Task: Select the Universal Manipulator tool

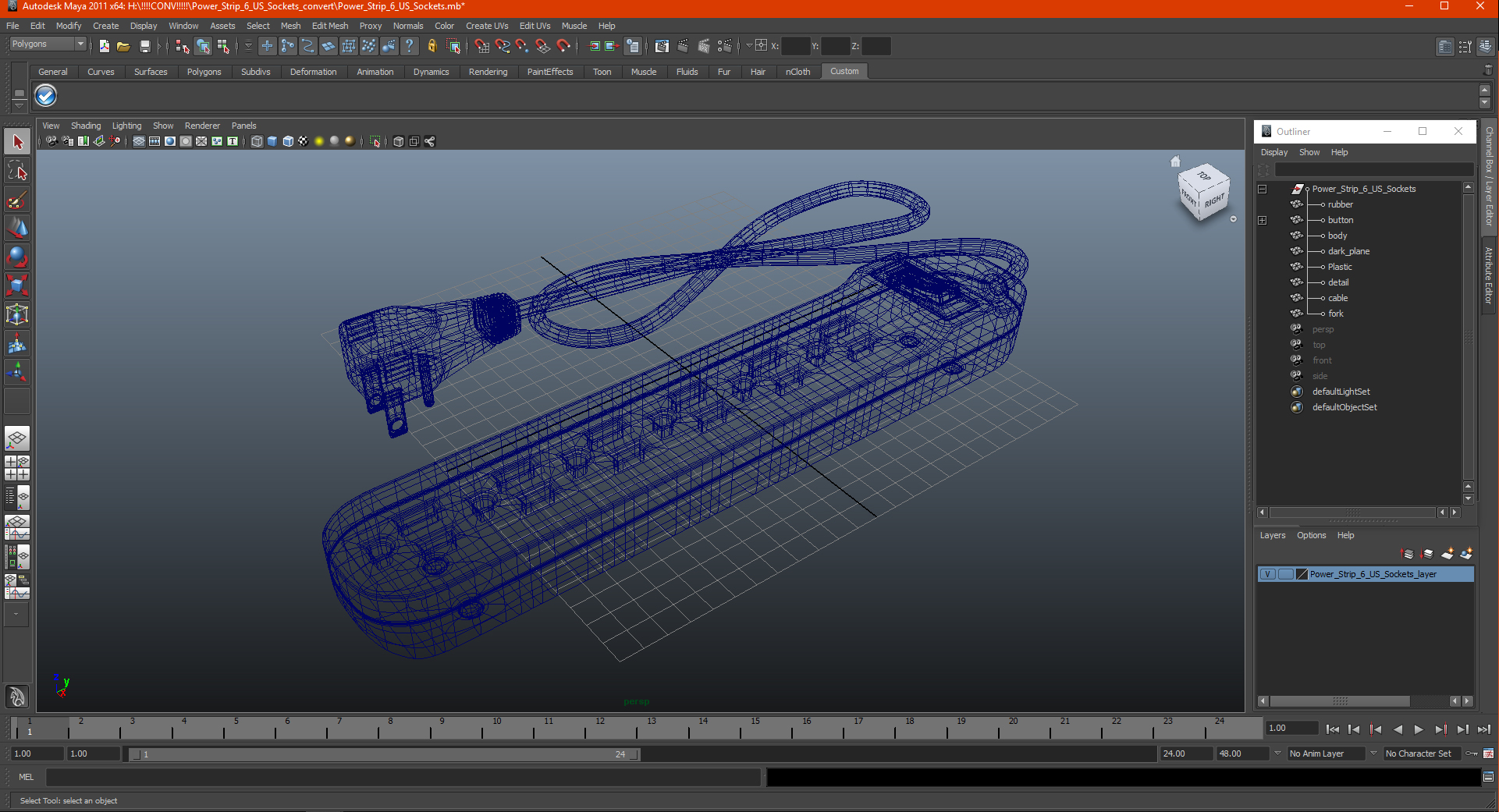Action: (x=17, y=314)
